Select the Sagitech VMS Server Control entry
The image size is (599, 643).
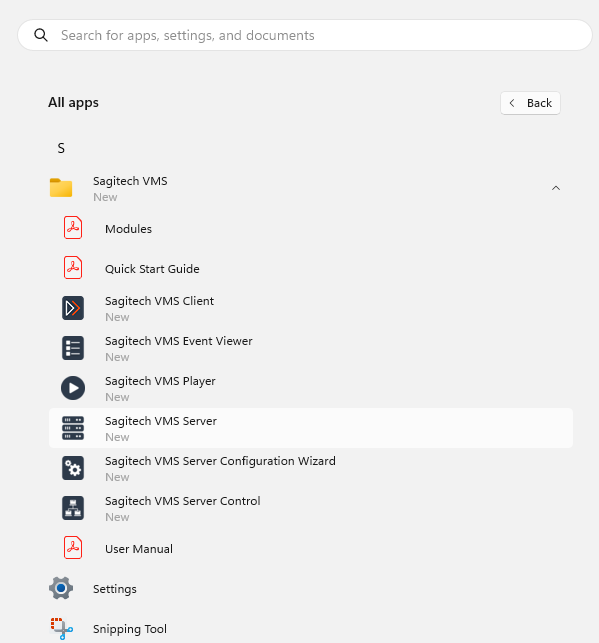(311, 508)
